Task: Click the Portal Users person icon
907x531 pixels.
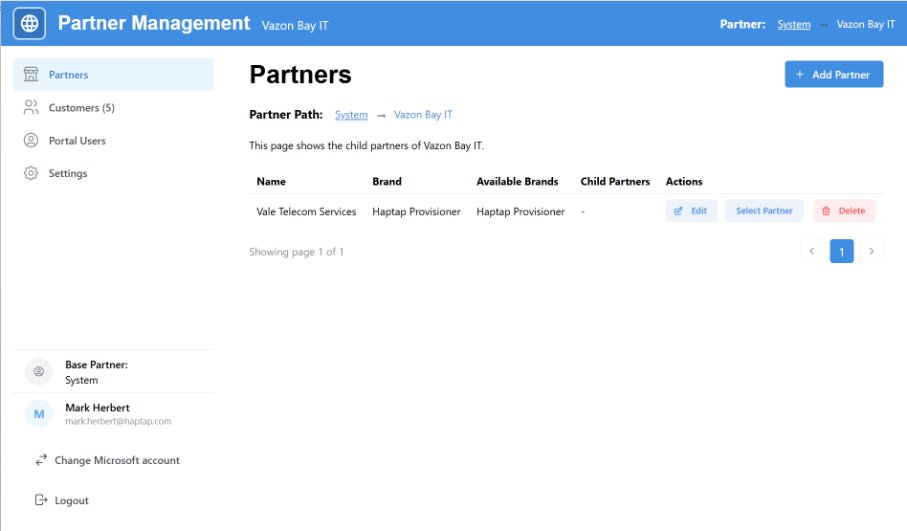Action: point(31,141)
